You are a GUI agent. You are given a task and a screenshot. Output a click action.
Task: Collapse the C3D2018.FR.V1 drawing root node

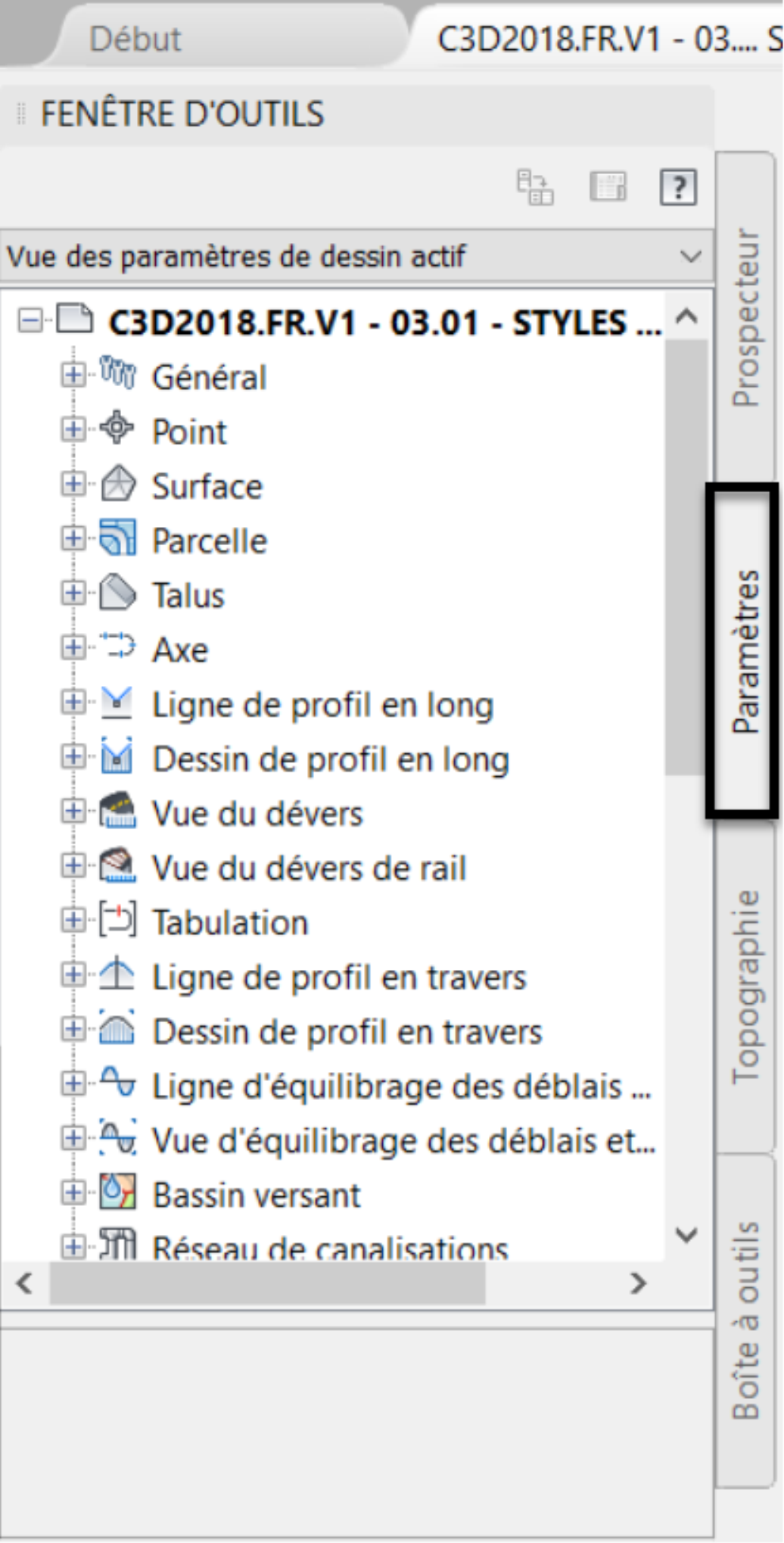pyautogui.click(x=30, y=321)
